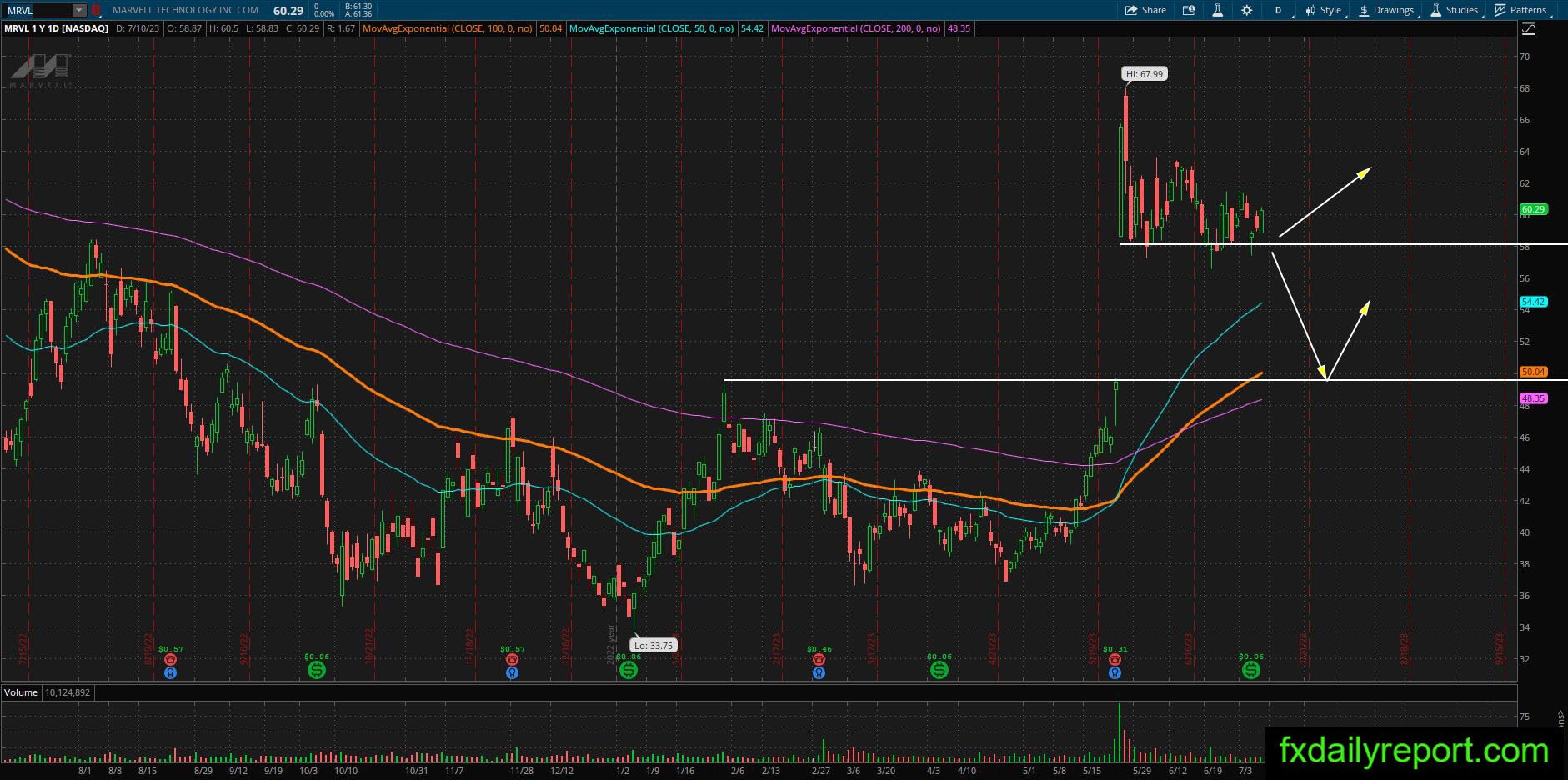Click the blue lightbulb icon above the 8/15 date

coord(171,672)
